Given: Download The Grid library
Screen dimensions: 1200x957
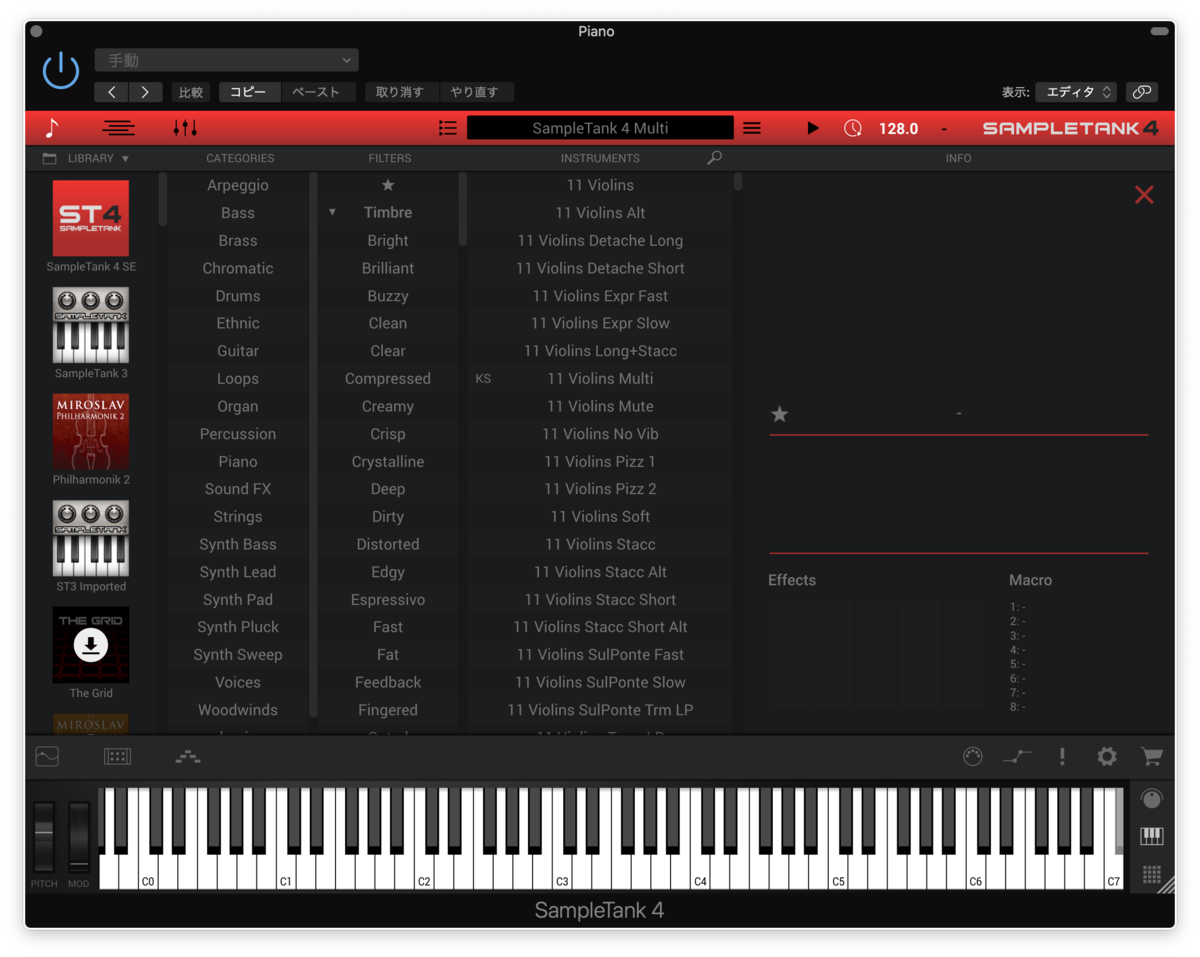Looking at the screenshot, I should click(91, 645).
